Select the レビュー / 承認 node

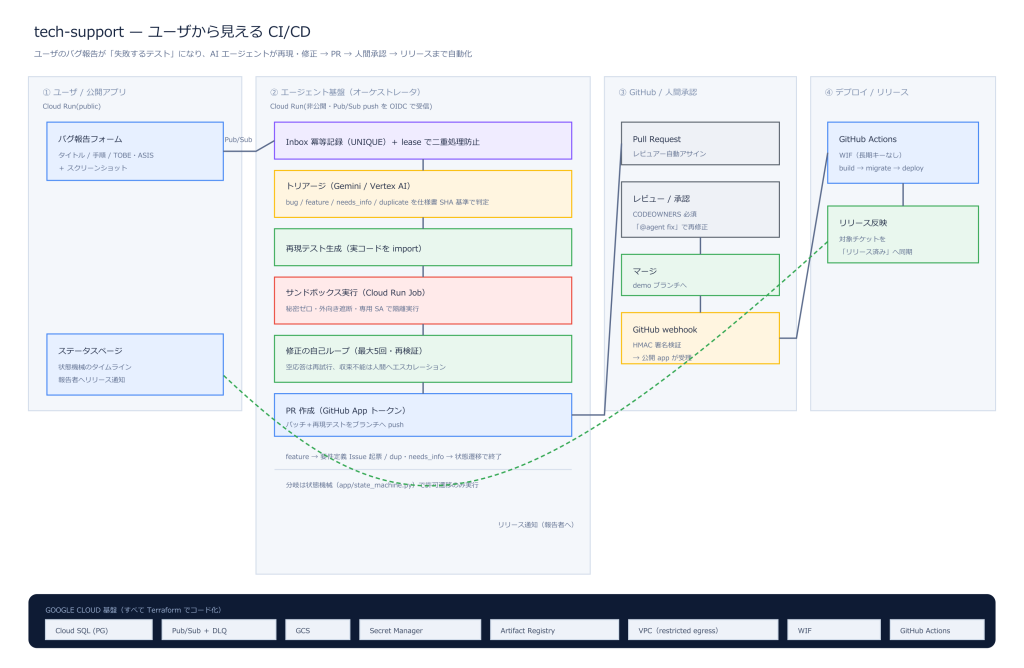(x=700, y=210)
